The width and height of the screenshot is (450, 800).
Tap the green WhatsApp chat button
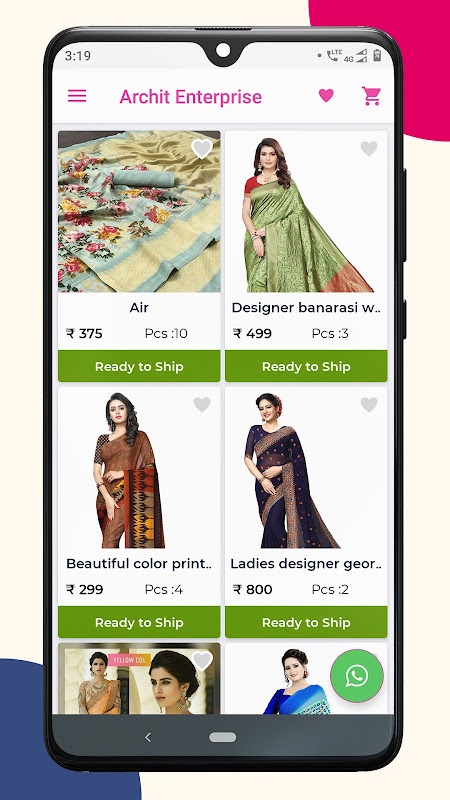(357, 676)
